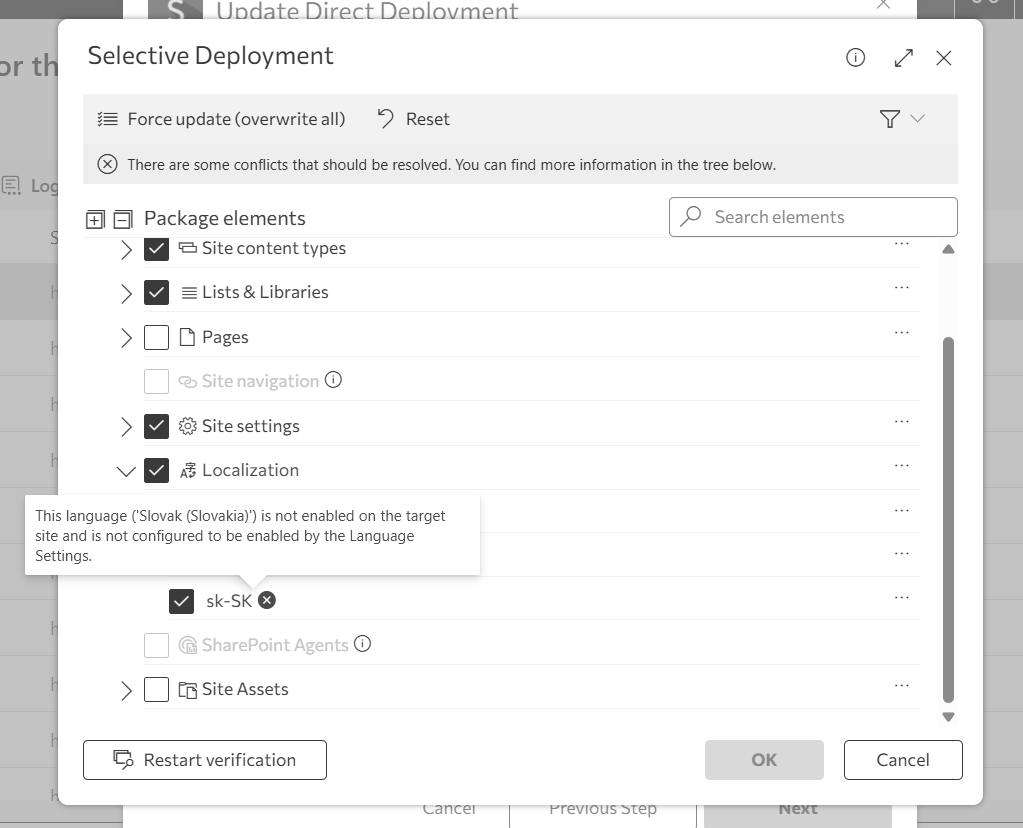1023x828 pixels.
Task: Click the info icon next to Site navigation
Action: (334, 380)
